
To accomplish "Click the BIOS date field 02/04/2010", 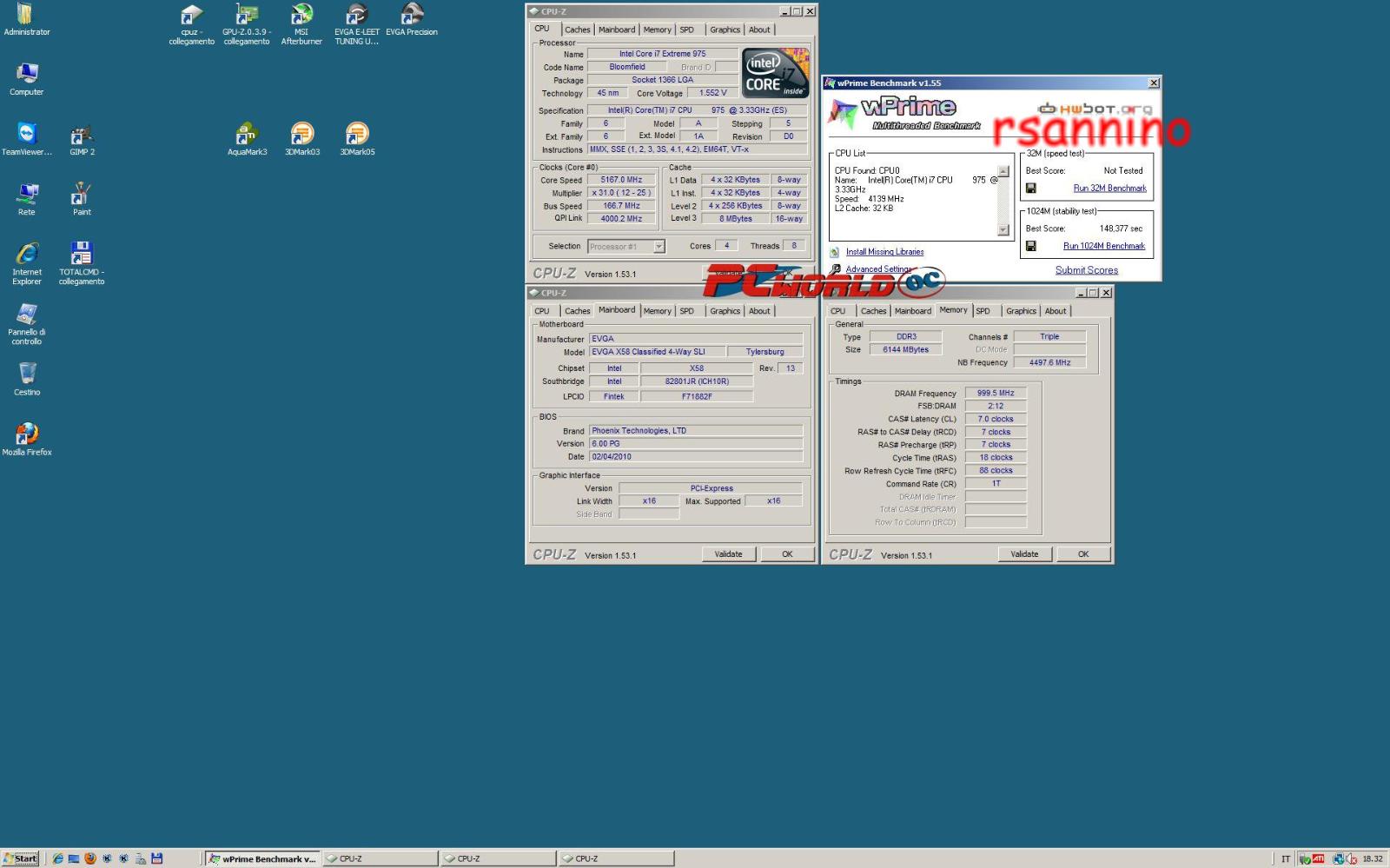I will [x=696, y=457].
